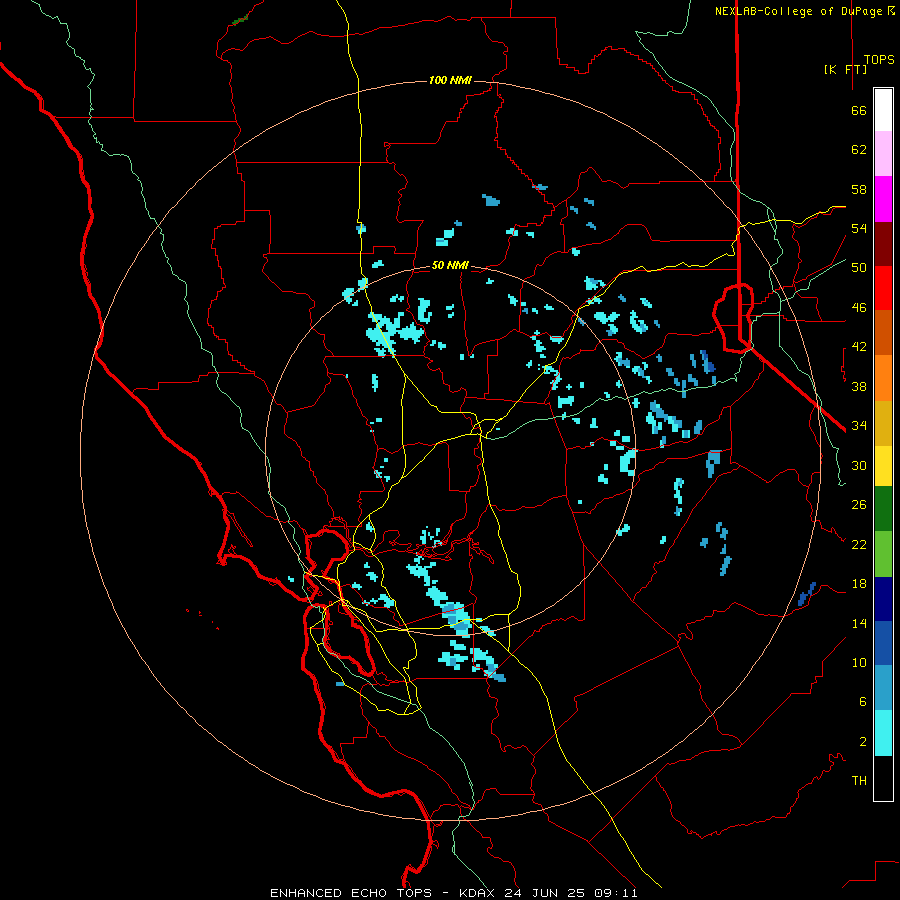
Task: Click the KDAX station identifier
Action: pos(479,893)
